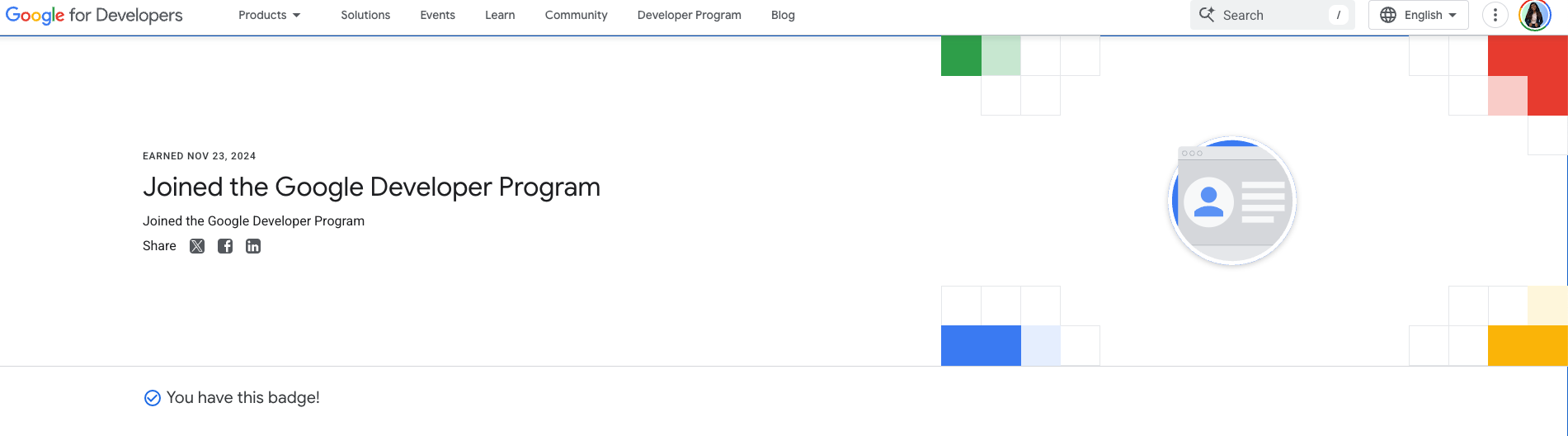Click the smaller badge description under the heading
The image size is (1568, 436).
(x=253, y=221)
